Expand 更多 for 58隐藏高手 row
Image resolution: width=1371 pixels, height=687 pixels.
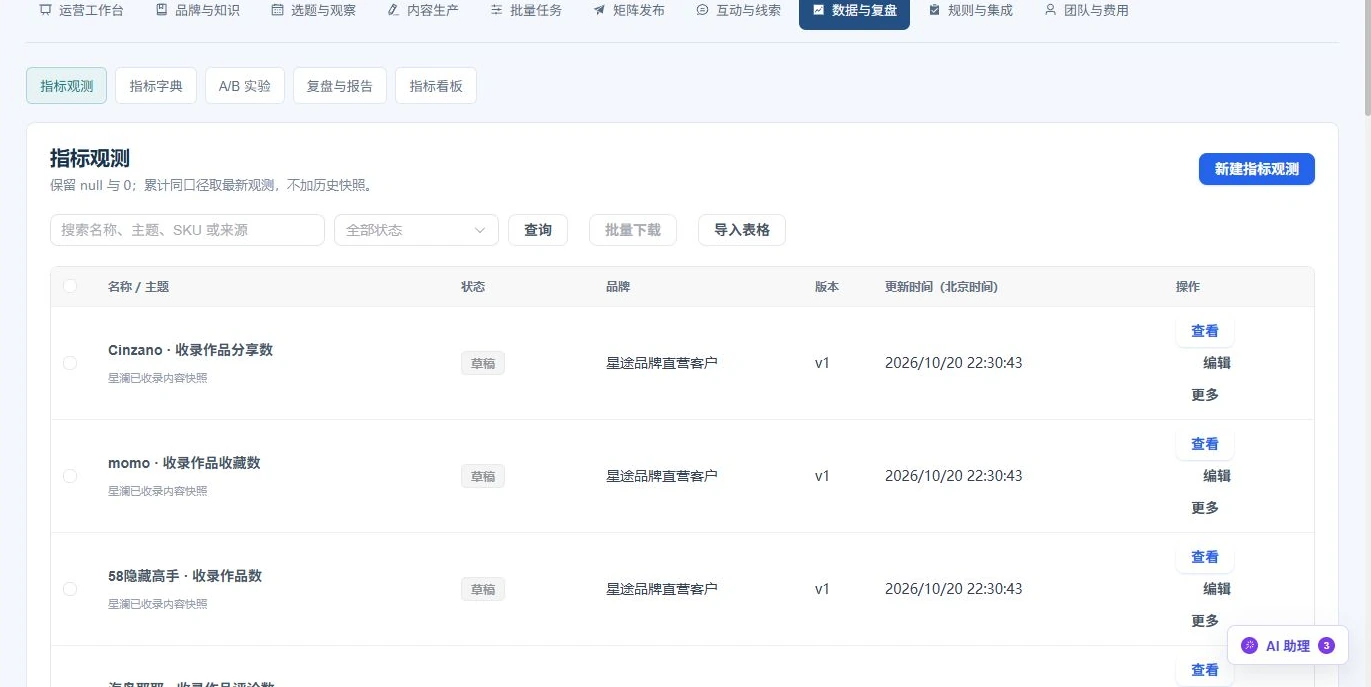tap(1205, 621)
